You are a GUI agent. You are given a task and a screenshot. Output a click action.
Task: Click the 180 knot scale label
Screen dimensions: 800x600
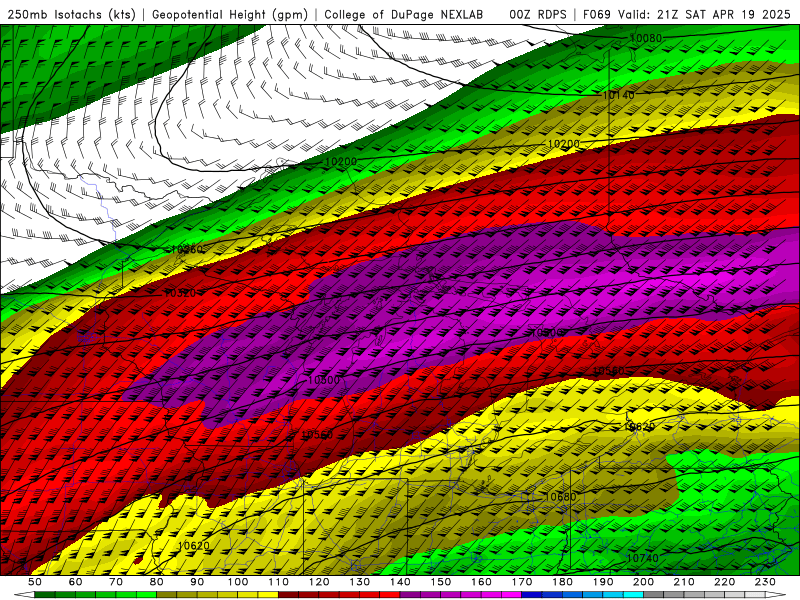[x=563, y=582]
